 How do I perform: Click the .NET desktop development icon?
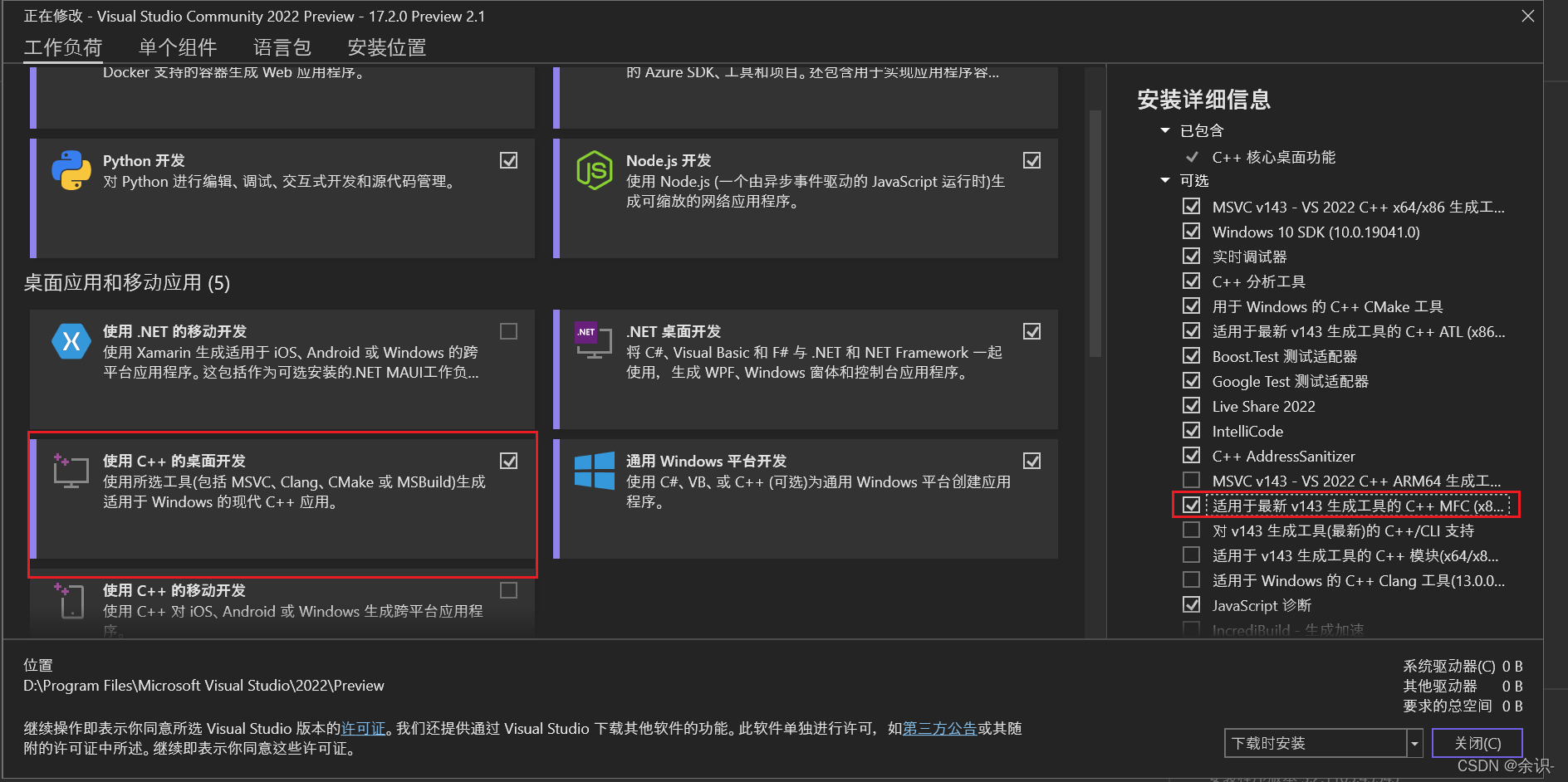tap(593, 340)
